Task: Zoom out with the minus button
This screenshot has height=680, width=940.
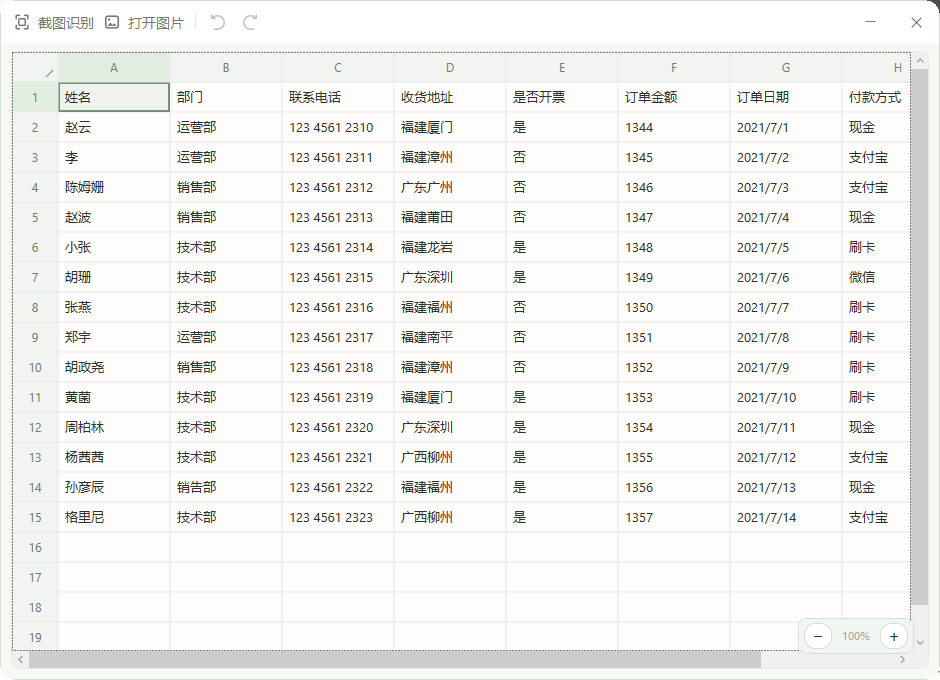Action: 818,636
